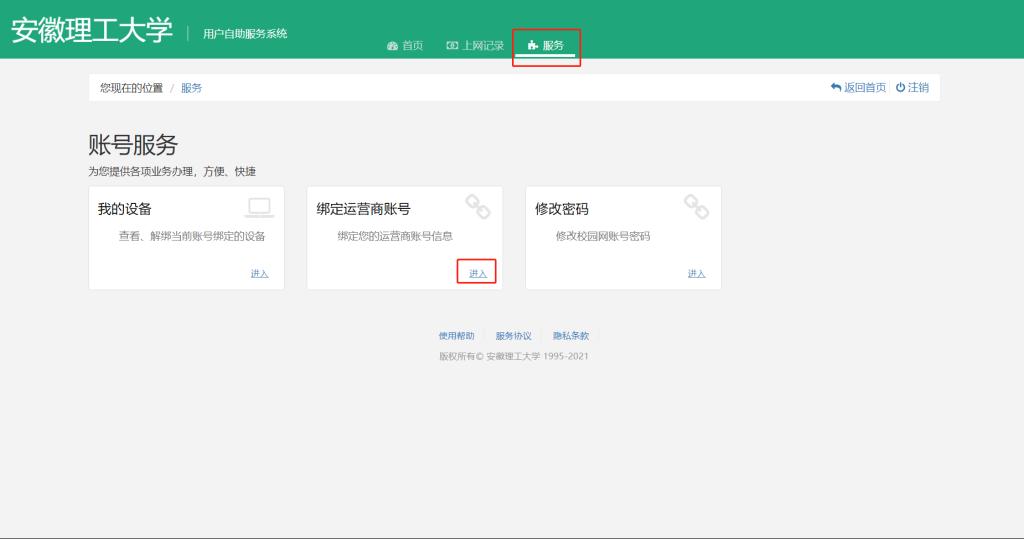Open the 服务协议 footer link
This screenshot has height=539, width=1024.
pyautogui.click(x=513, y=336)
